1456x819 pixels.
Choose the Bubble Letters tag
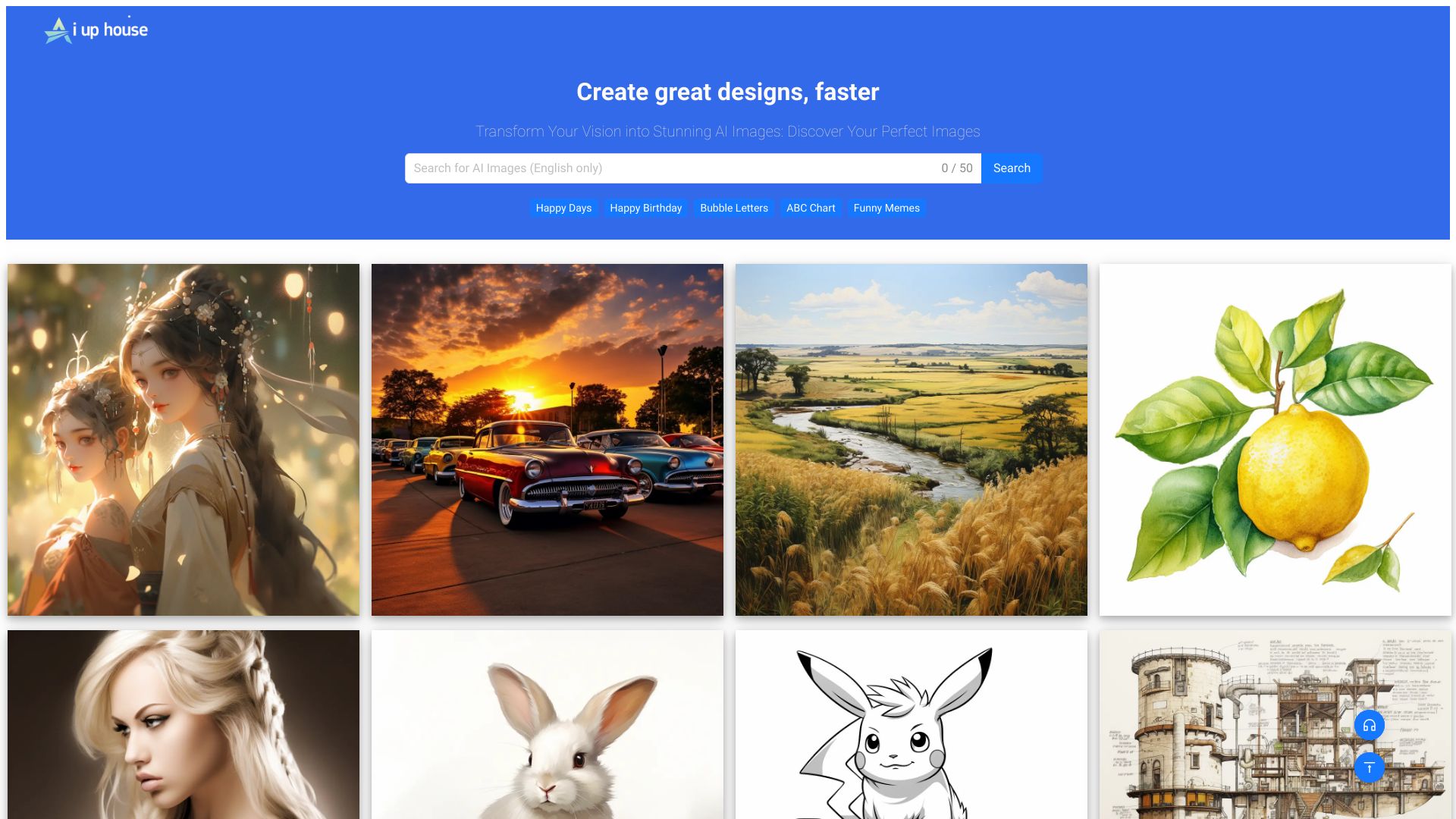(733, 208)
